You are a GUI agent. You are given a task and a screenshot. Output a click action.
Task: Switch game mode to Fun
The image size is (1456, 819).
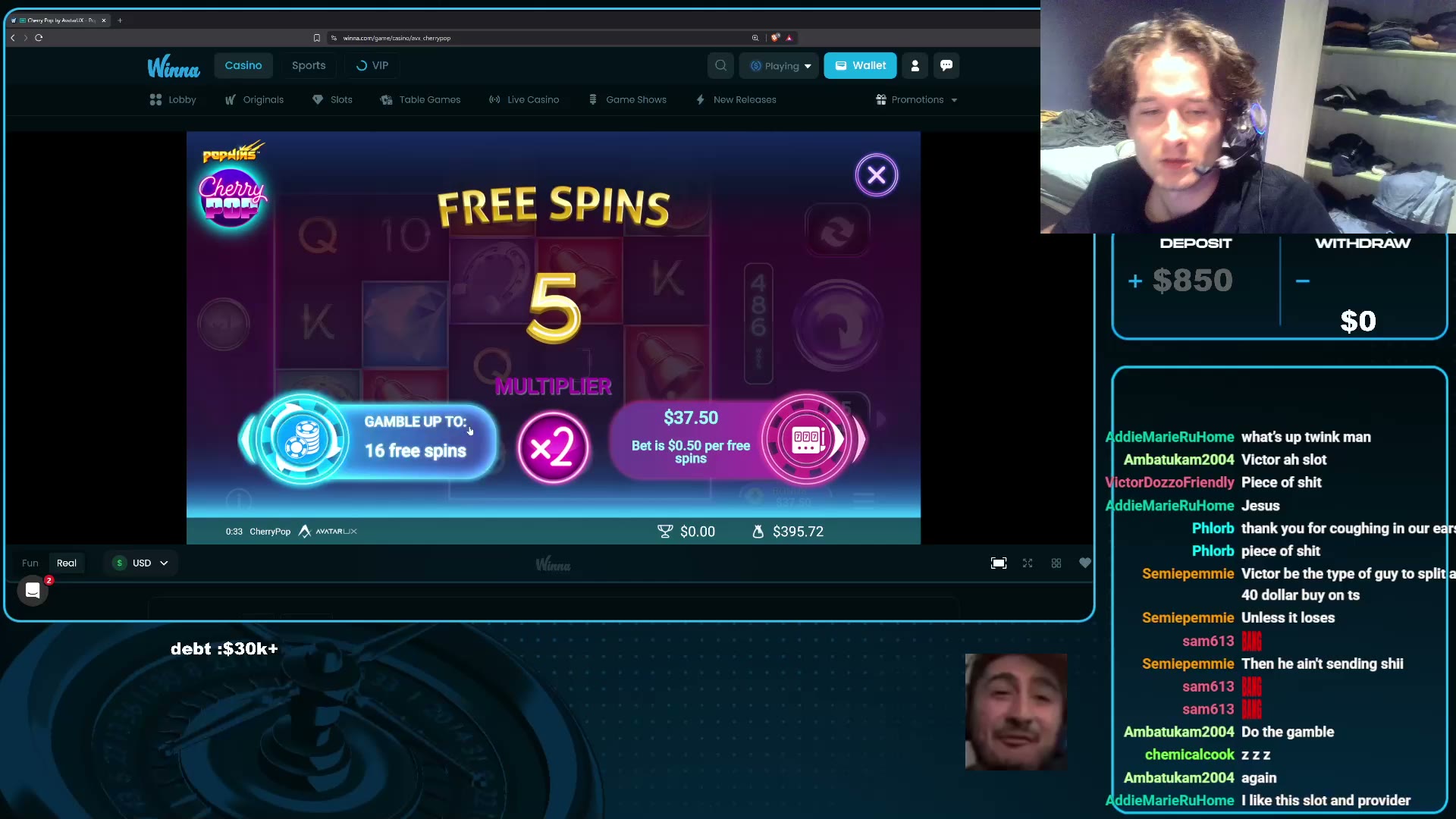[x=30, y=563]
